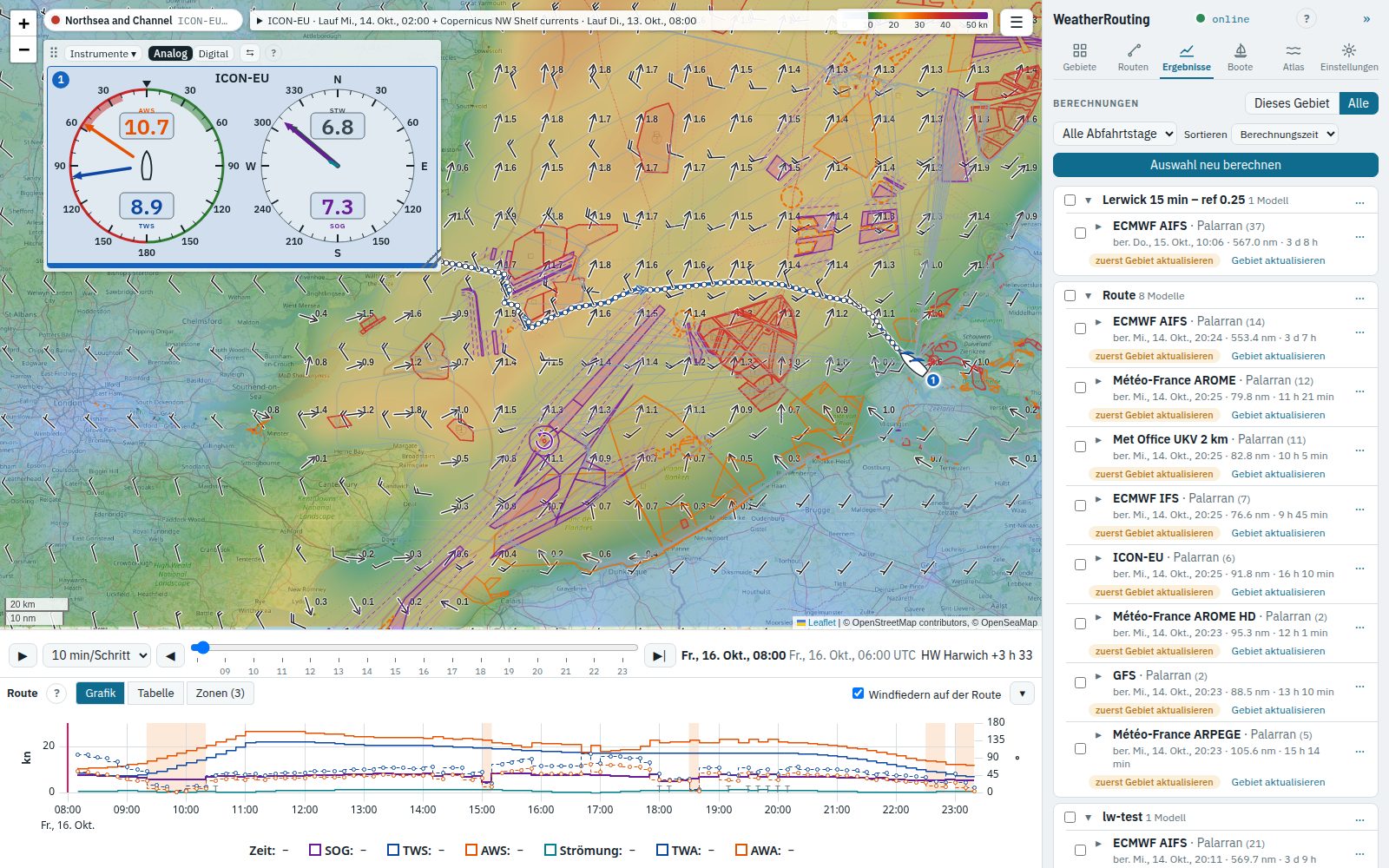Open the Atlas panel
Screen dimensions: 1389x868
[1294, 57]
